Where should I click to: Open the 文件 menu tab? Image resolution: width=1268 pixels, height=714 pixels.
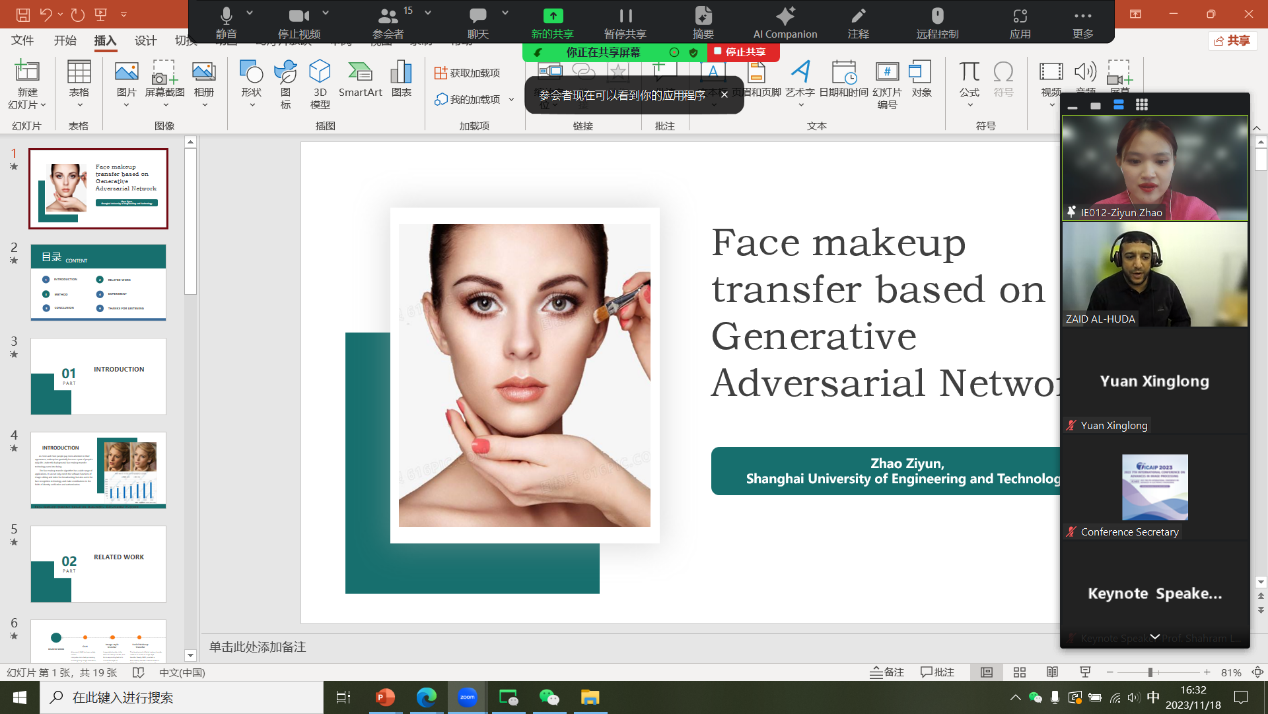tap(22, 41)
